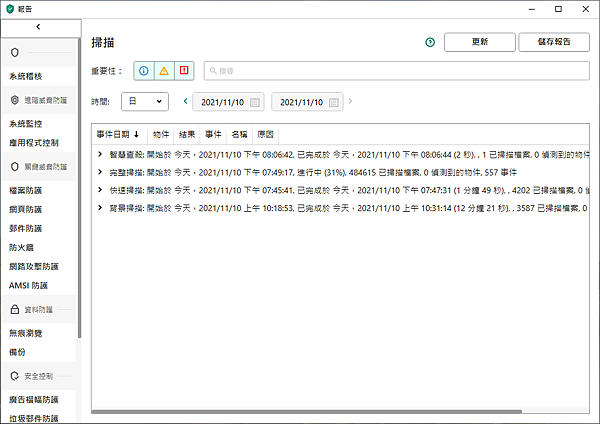The height and width of the screenshot is (424, 600).
Task: Toggle the informational events filter icon
Action: click(144, 71)
